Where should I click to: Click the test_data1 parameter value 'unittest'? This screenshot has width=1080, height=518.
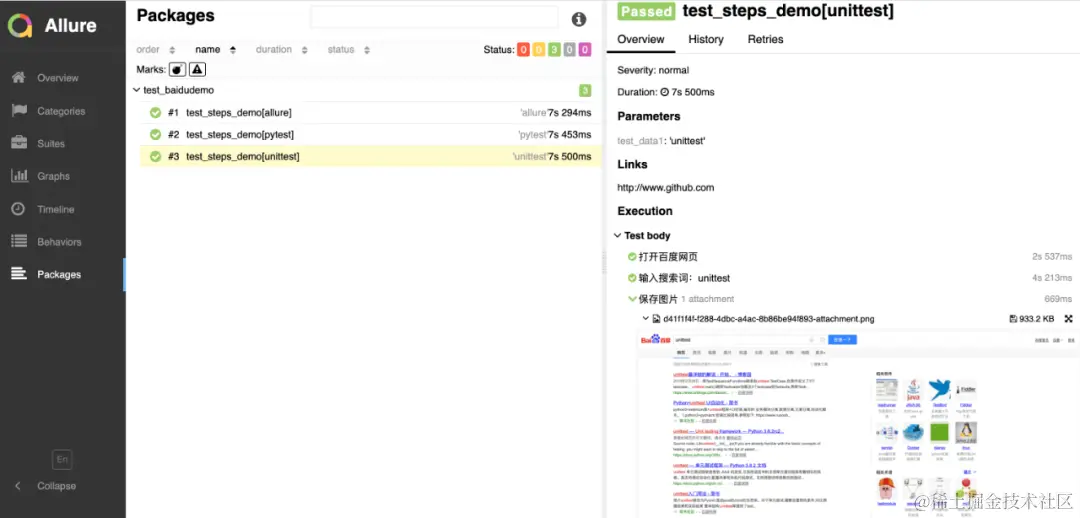687,141
